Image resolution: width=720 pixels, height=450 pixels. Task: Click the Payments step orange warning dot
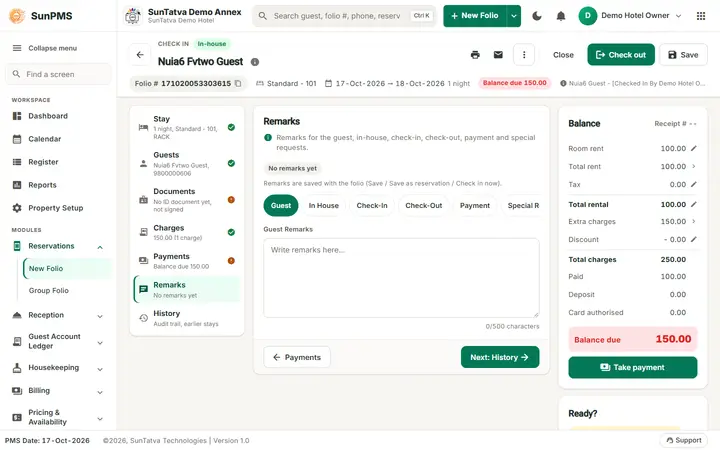point(231,260)
